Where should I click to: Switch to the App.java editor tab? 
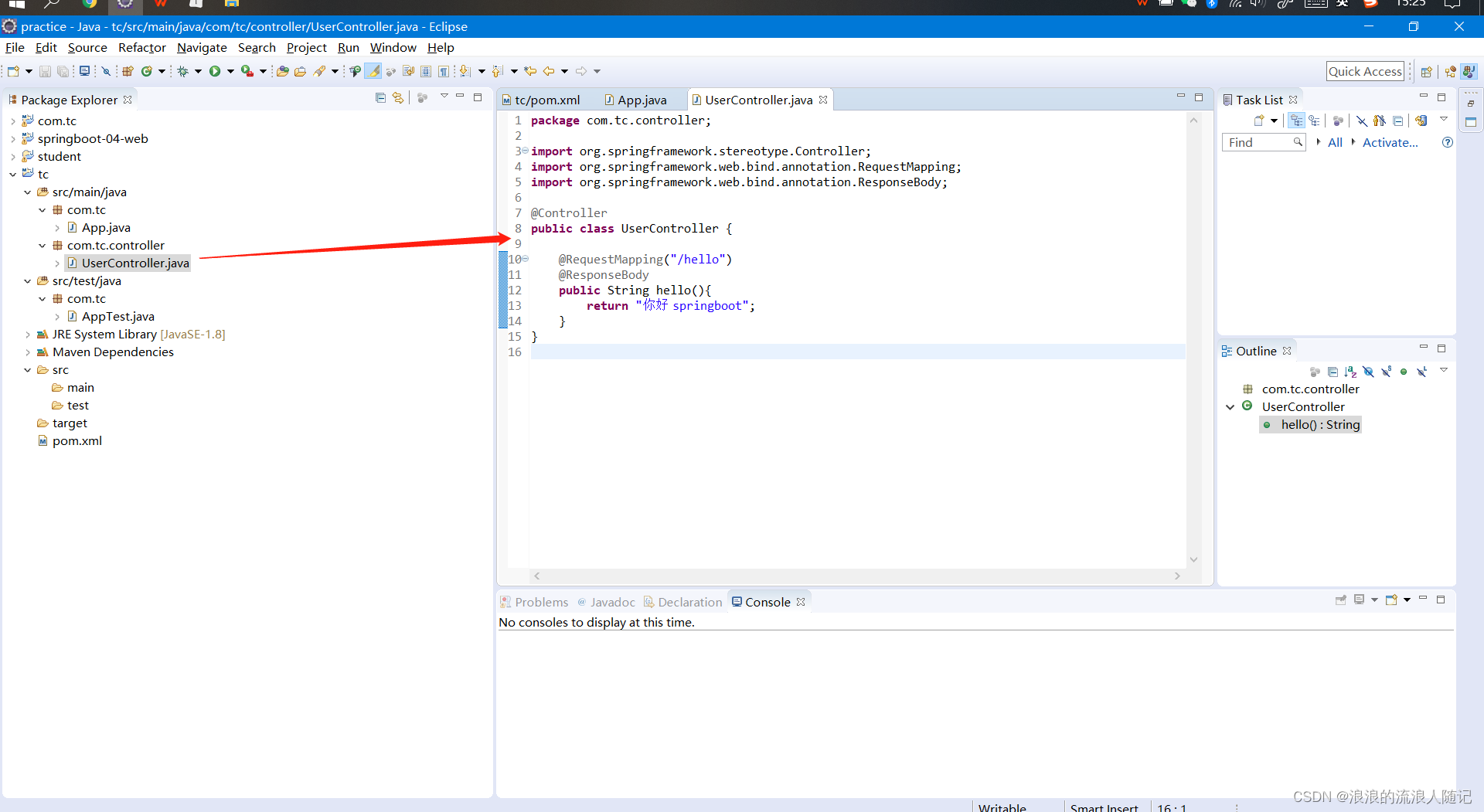point(636,100)
